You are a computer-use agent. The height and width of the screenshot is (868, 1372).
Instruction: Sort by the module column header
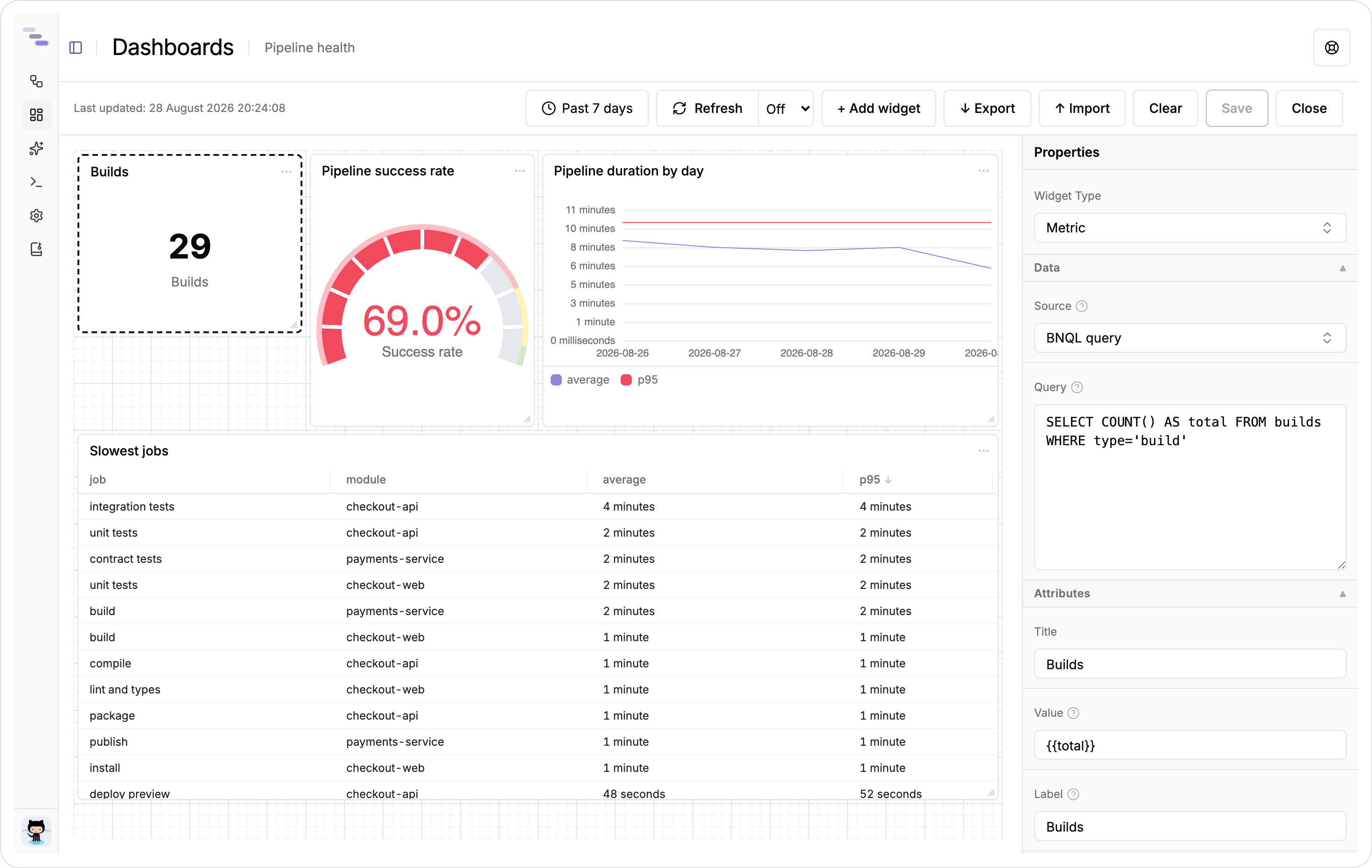(x=366, y=480)
